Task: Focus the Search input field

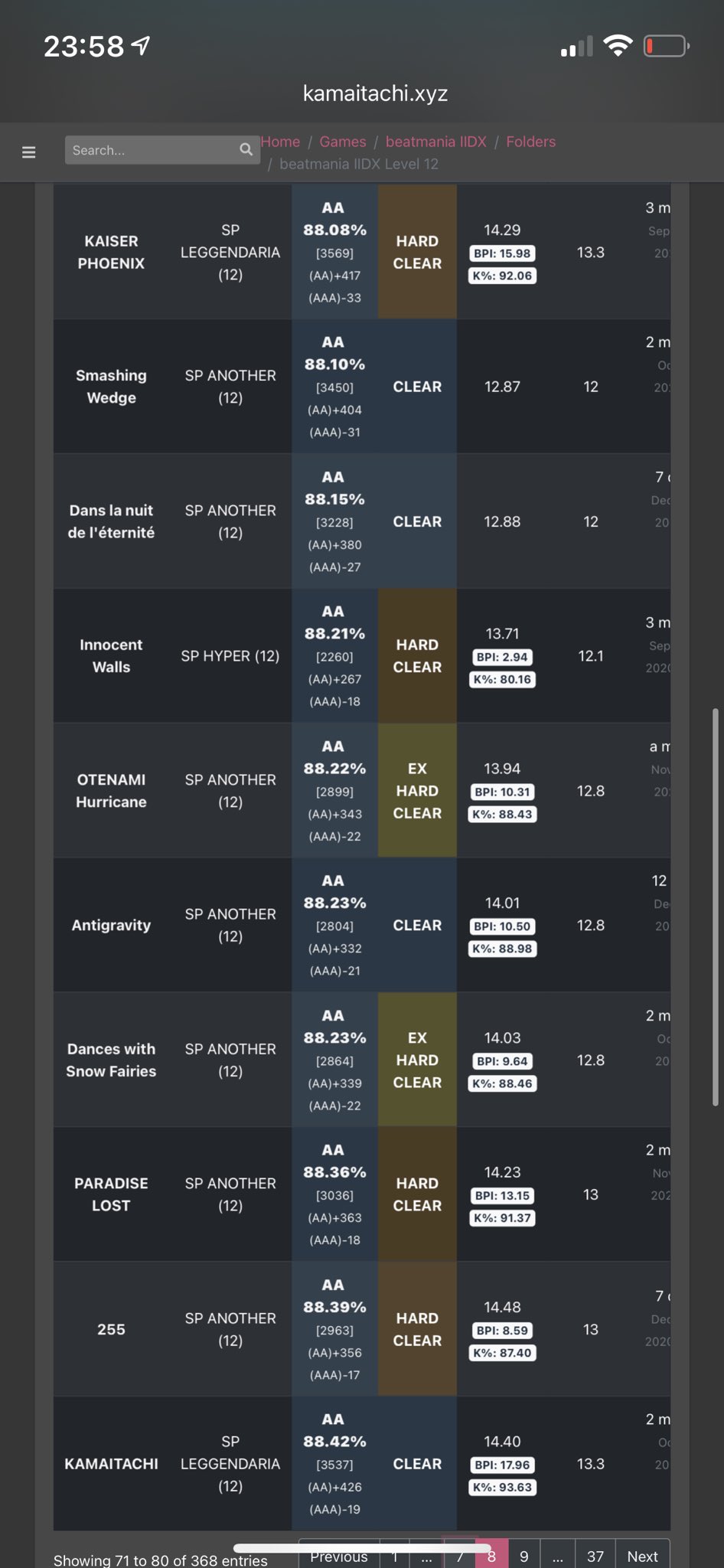Action: 153,150
